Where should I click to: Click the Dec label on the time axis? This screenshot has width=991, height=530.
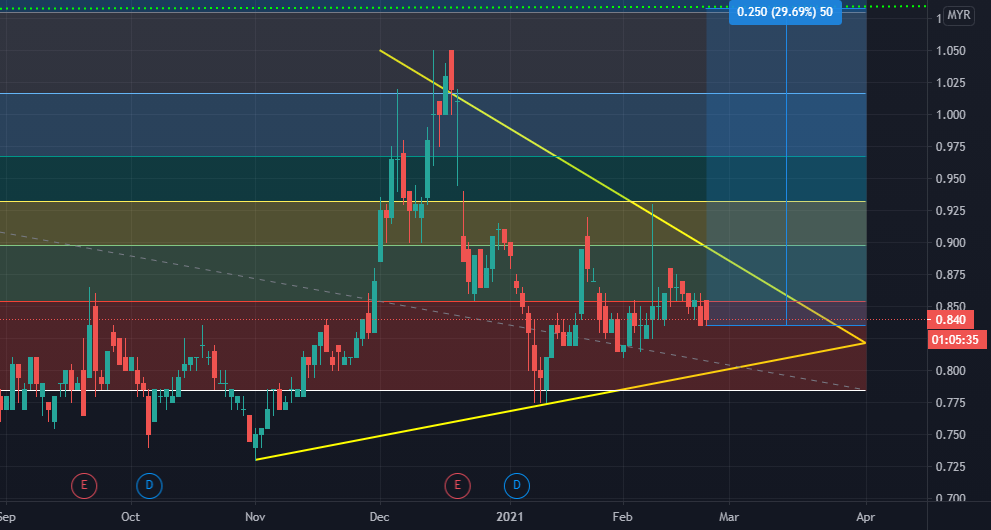point(380,517)
